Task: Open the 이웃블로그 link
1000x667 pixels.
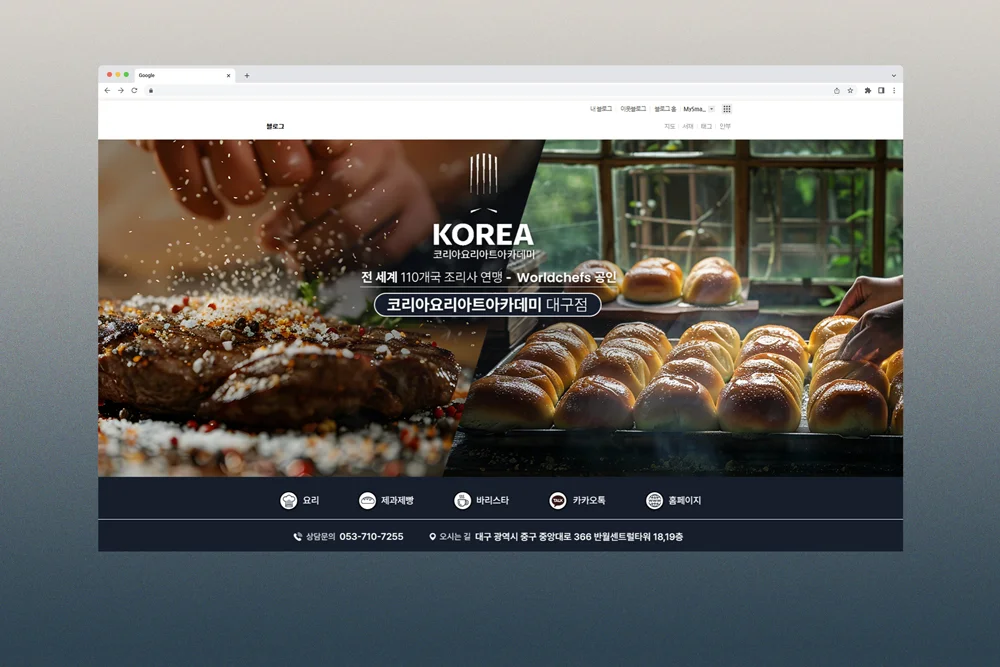Action: (x=633, y=109)
